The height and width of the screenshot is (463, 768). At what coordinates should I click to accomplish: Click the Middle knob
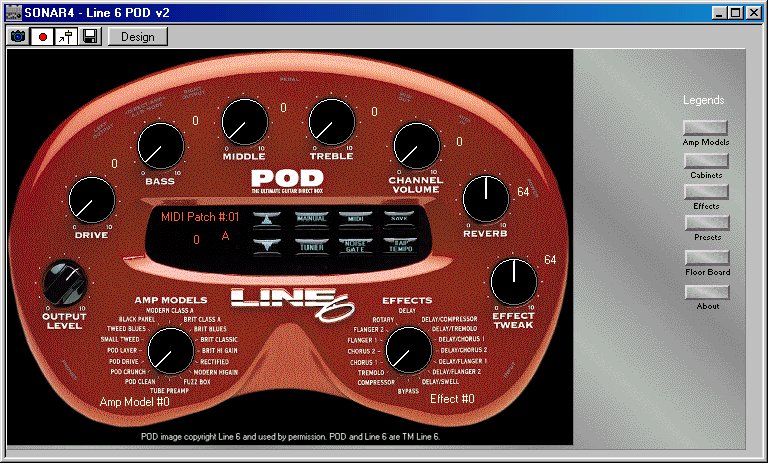245,122
